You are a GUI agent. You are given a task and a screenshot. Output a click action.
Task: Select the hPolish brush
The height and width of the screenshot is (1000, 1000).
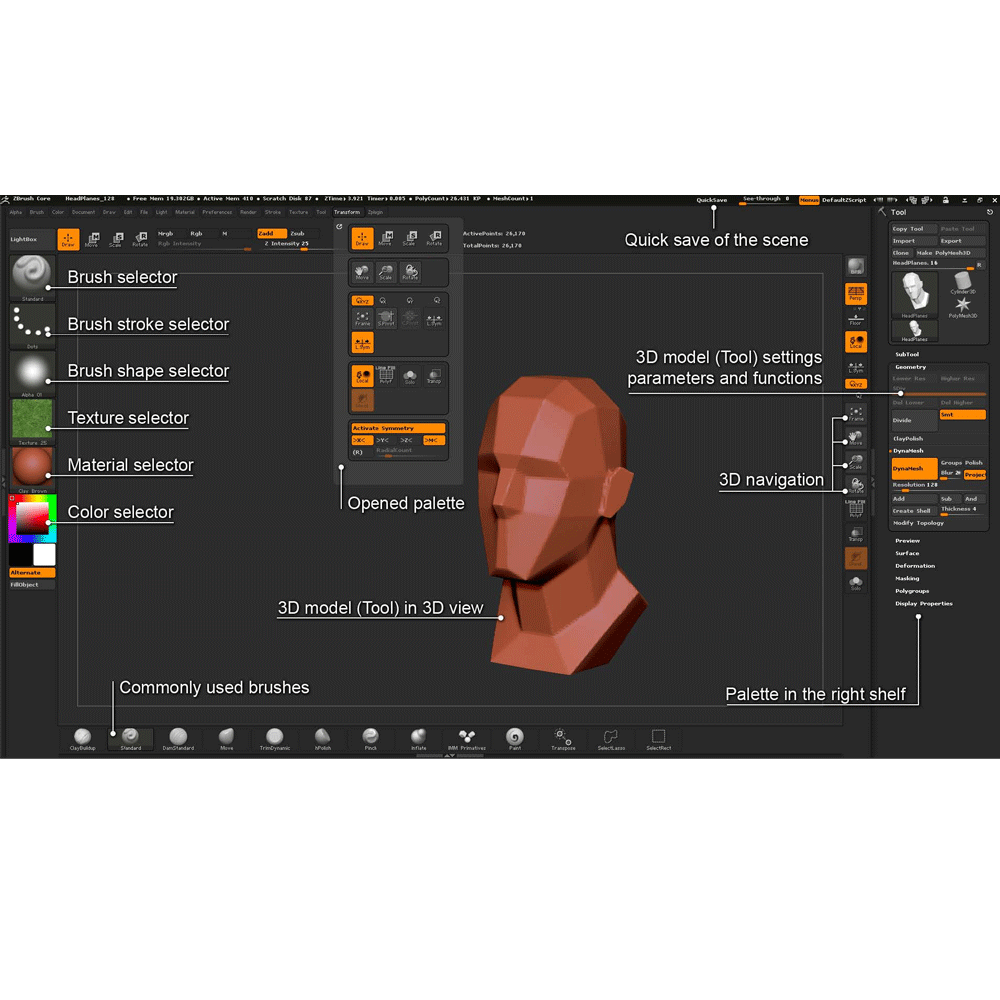point(323,739)
